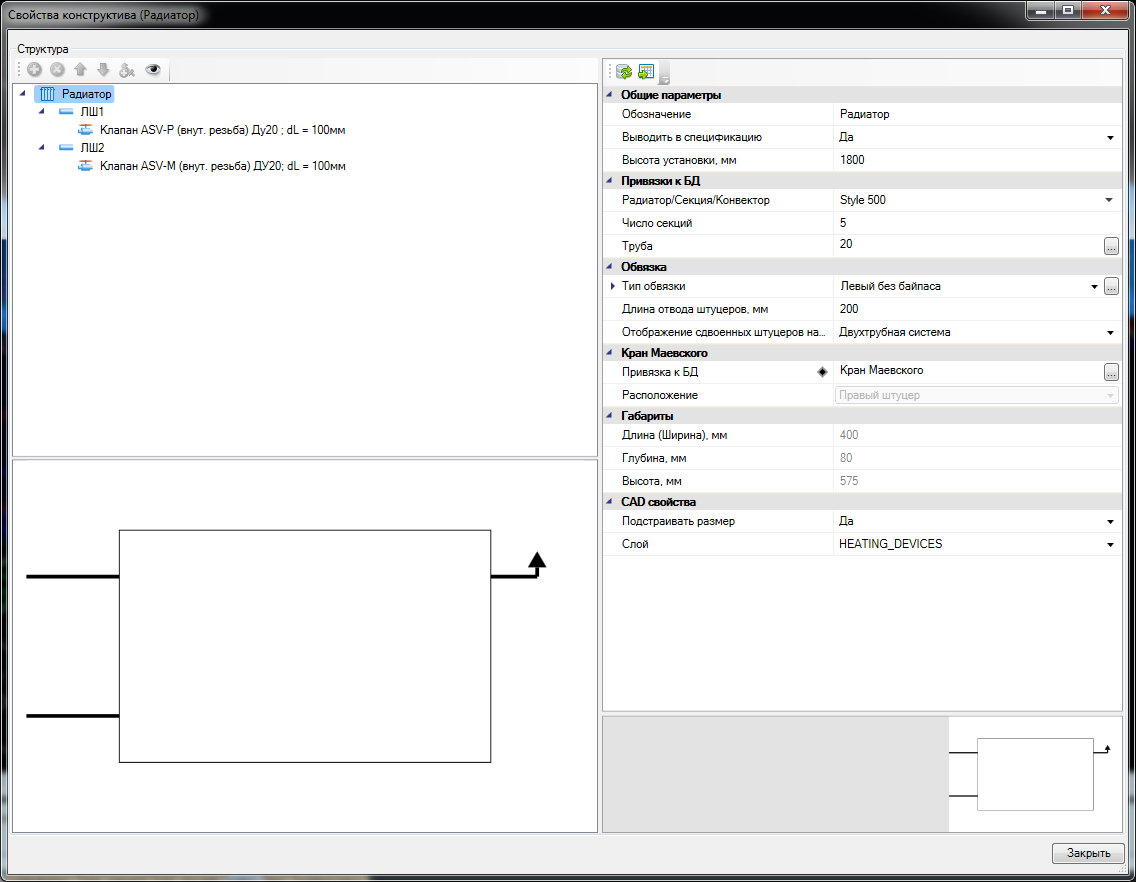
Task: Click the ellipsis button for Труба
Action: [1111, 245]
